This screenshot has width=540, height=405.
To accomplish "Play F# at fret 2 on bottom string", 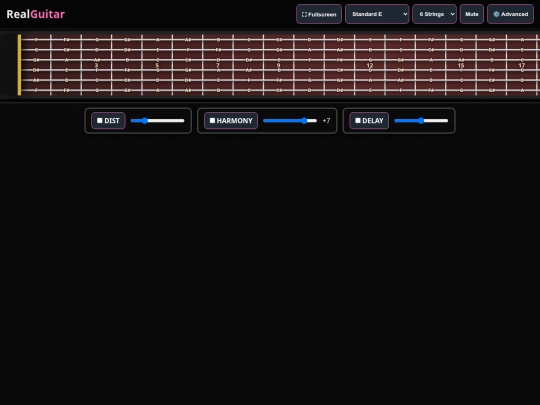I will 66,91.
